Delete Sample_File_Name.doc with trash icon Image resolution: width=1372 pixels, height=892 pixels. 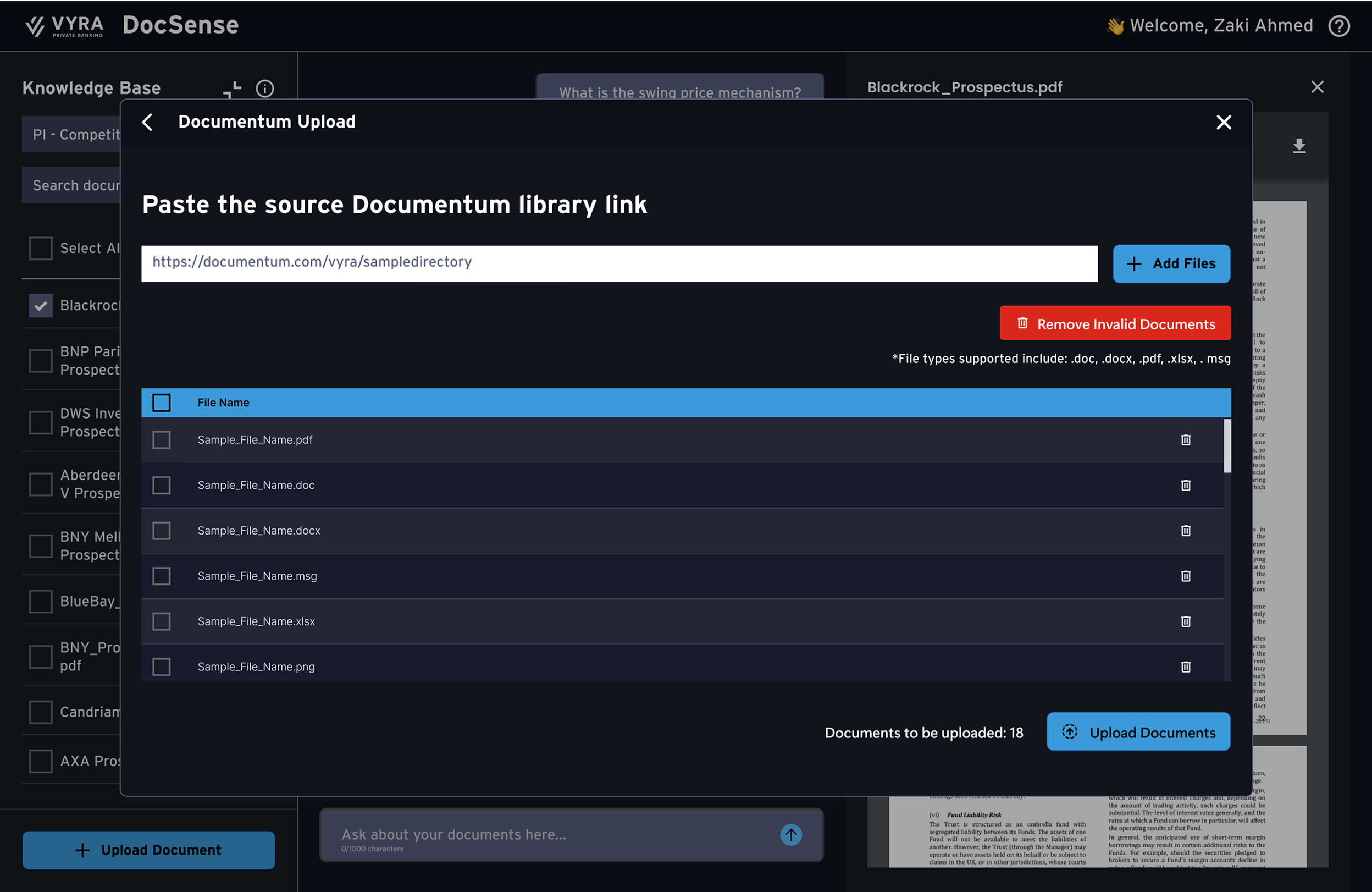[x=1186, y=486]
